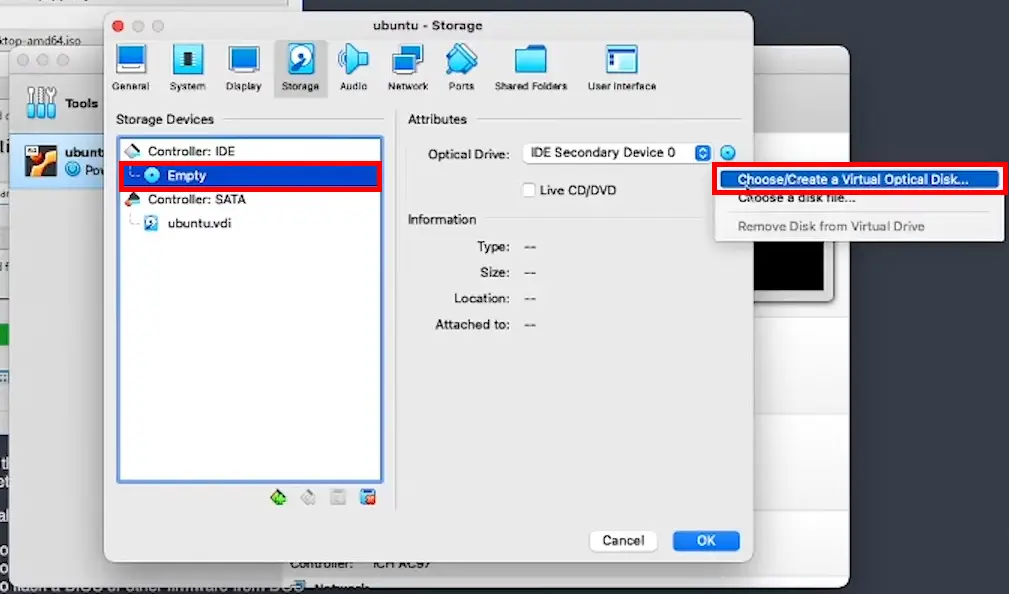This screenshot has height=594, width=1009.
Task: Select Controller: SATA in storage tree
Action: point(250,200)
